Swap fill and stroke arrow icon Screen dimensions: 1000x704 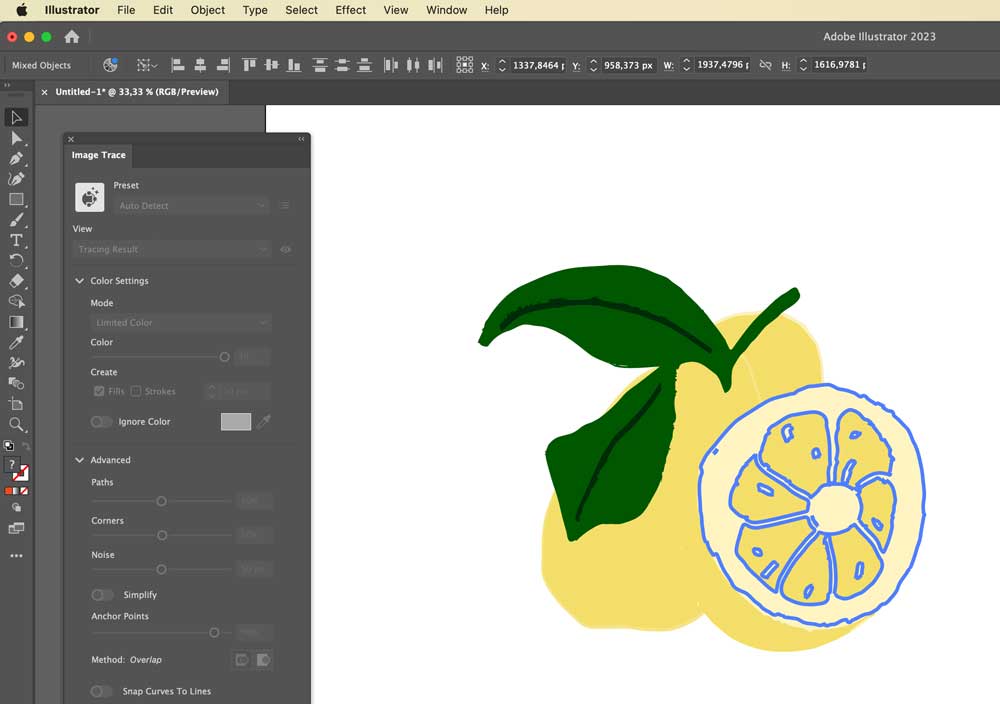(26, 446)
